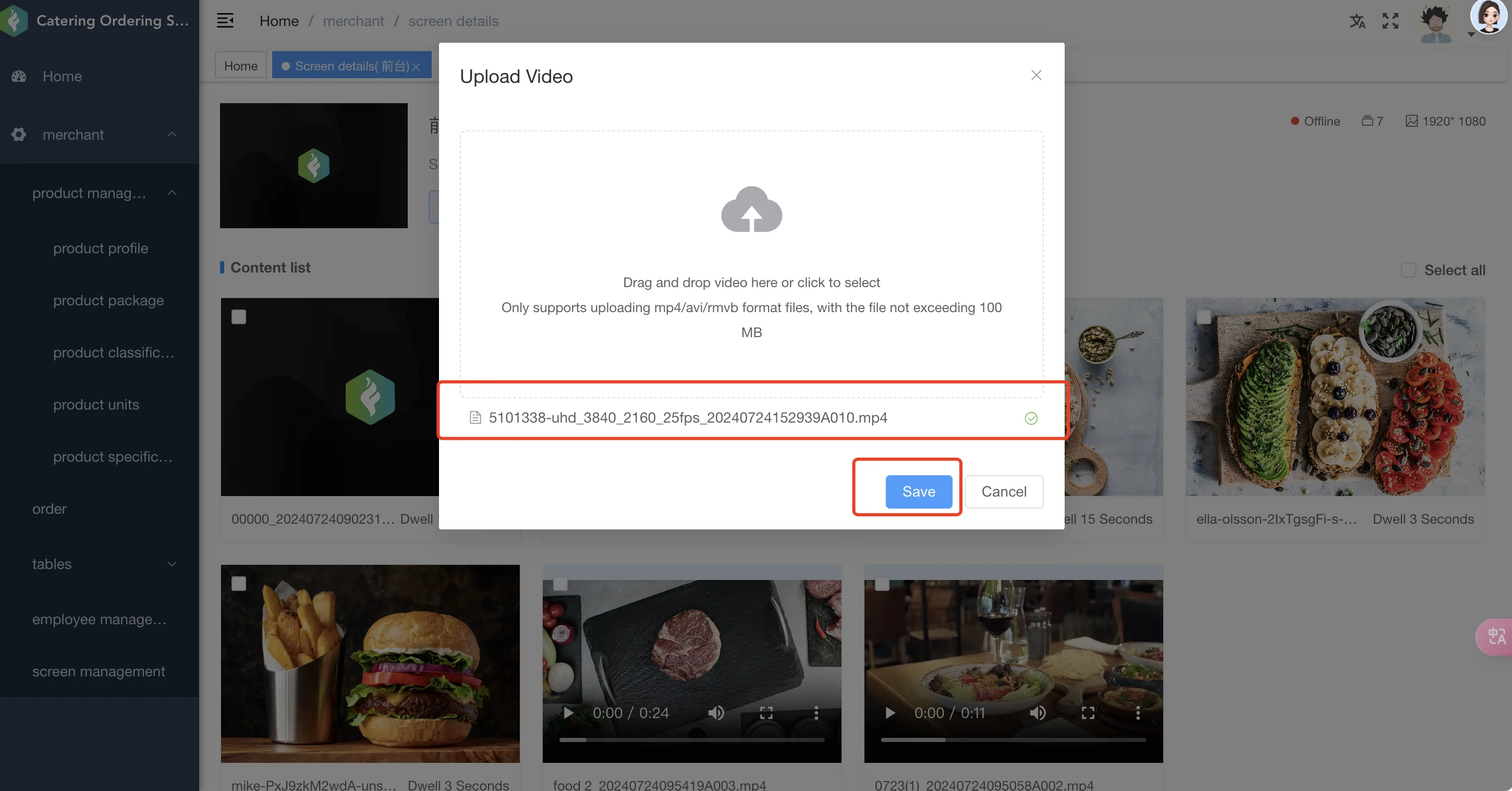Seek on the food 2 video progress bar
The width and height of the screenshot is (1512, 791).
click(x=691, y=740)
